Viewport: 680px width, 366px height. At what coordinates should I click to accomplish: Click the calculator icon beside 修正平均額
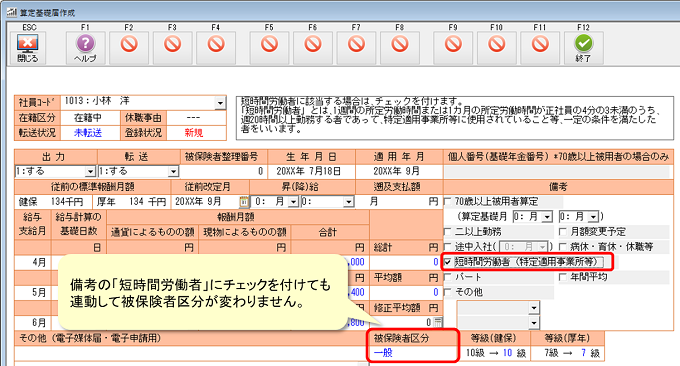point(438,323)
